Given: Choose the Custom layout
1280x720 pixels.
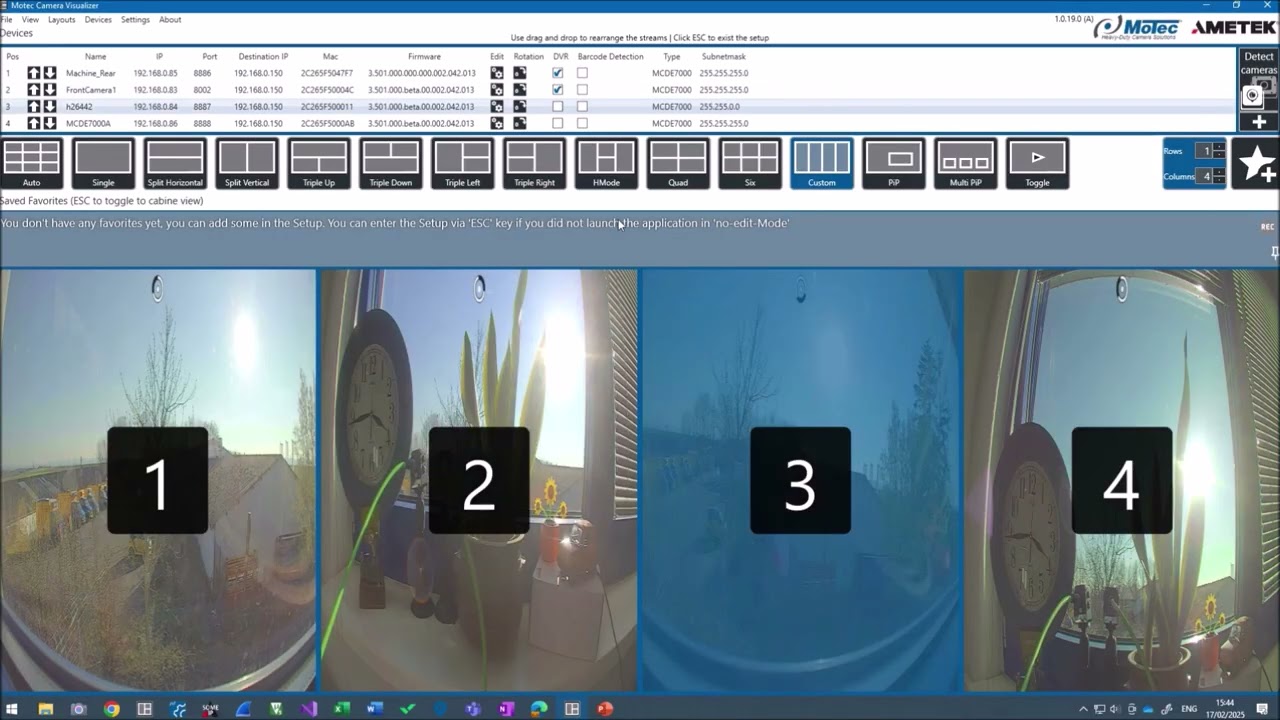Looking at the screenshot, I should point(822,164).
